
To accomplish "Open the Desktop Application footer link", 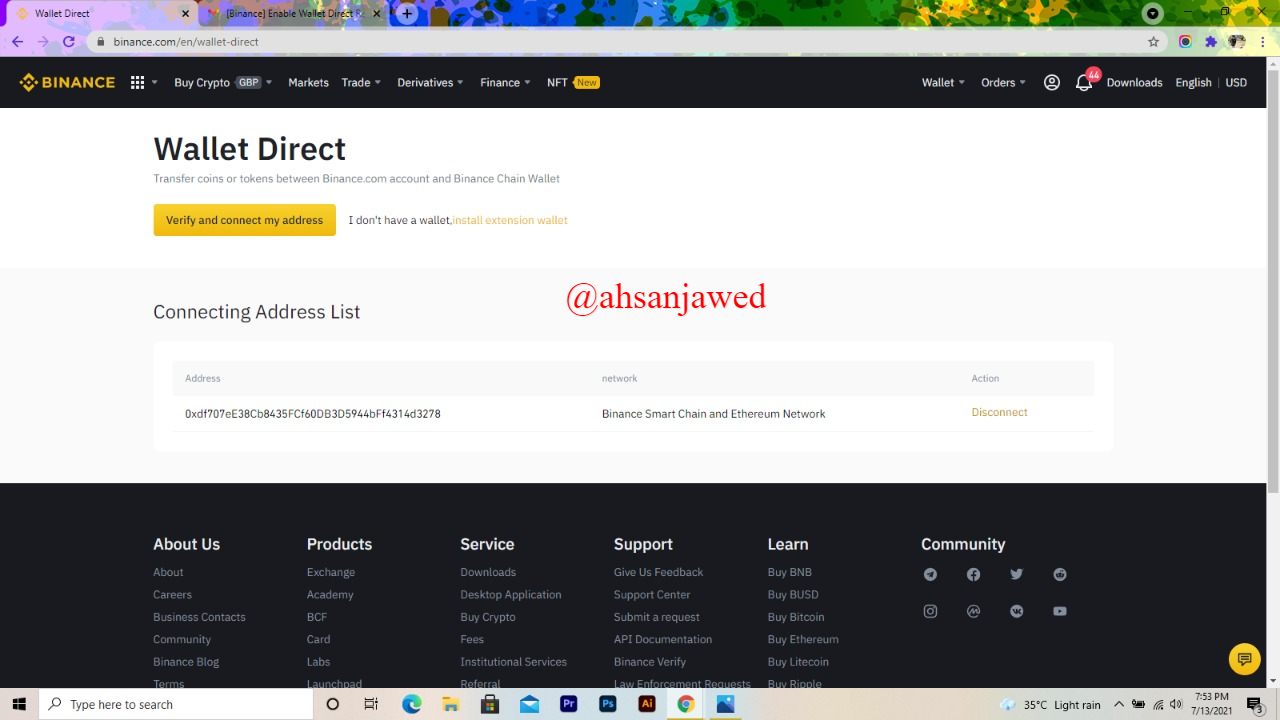I will pos(510,594).
